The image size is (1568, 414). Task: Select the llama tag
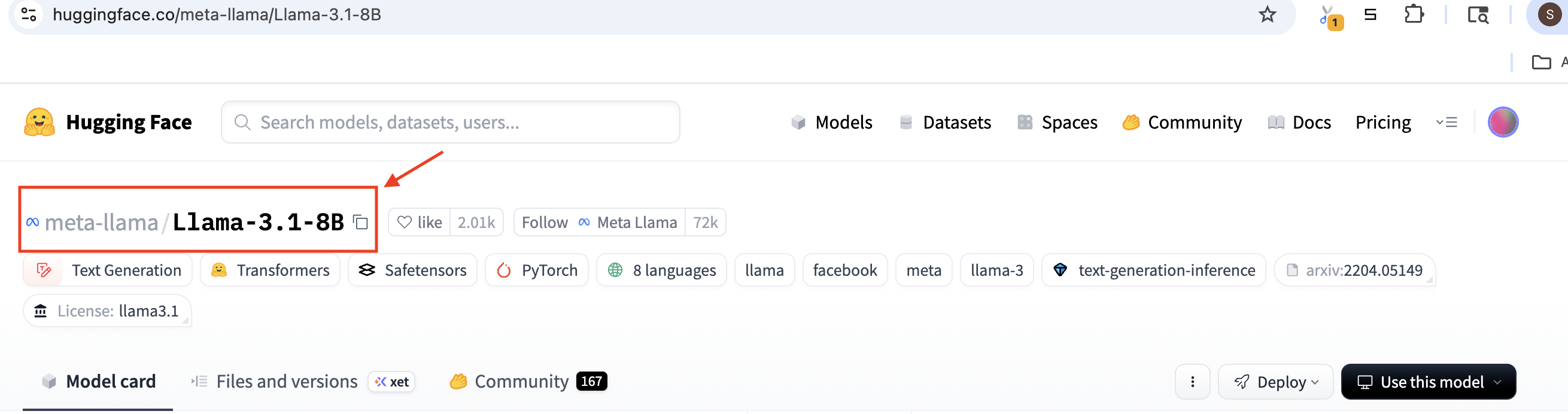point(764,270)
